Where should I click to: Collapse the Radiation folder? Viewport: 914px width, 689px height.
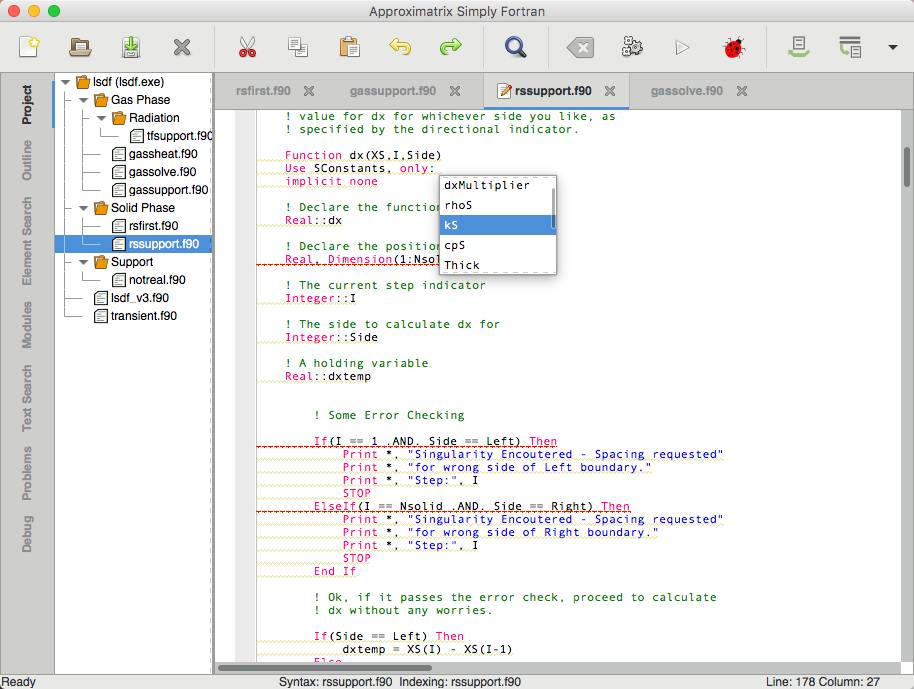coord(101,118)
